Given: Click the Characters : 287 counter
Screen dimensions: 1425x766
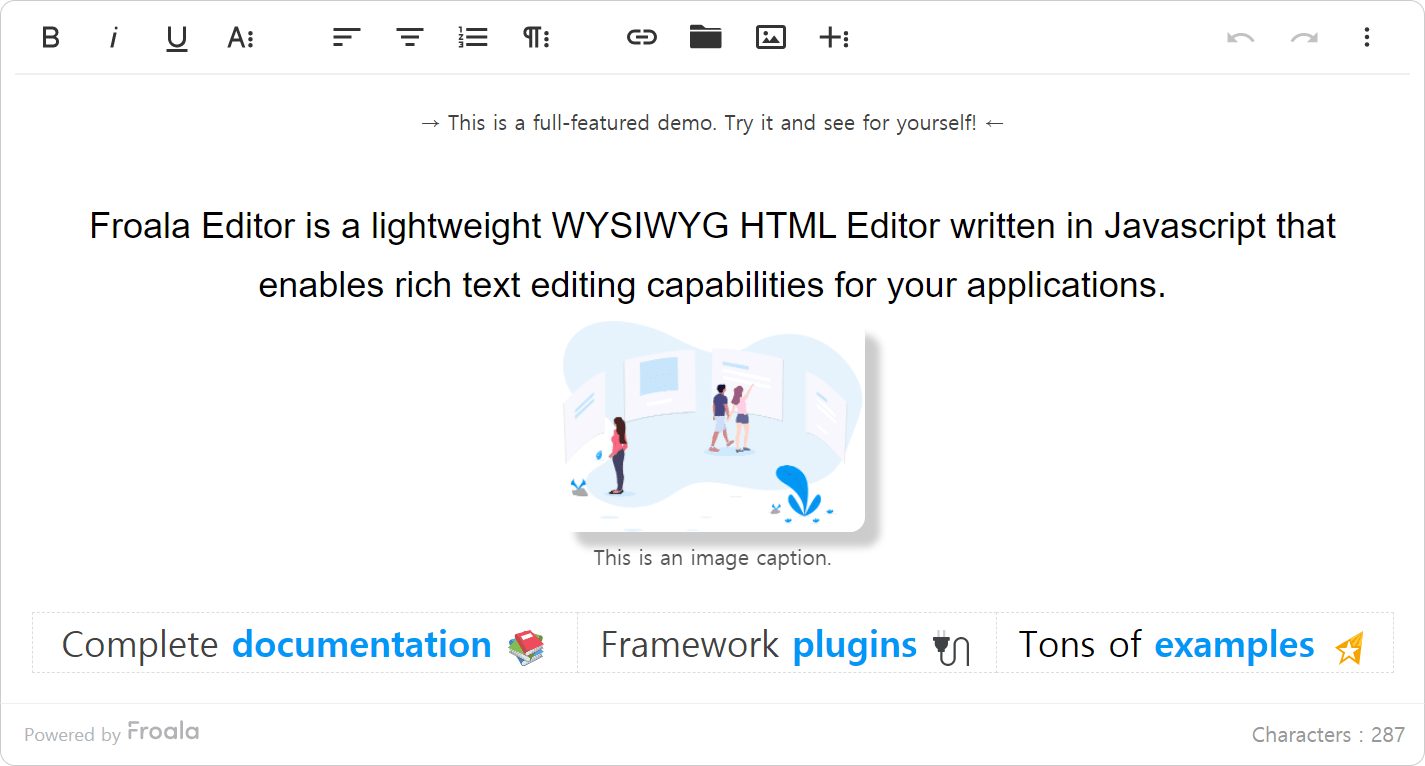Looking at the screenshot, I should pyautogui.click(x=1328, y=735).
